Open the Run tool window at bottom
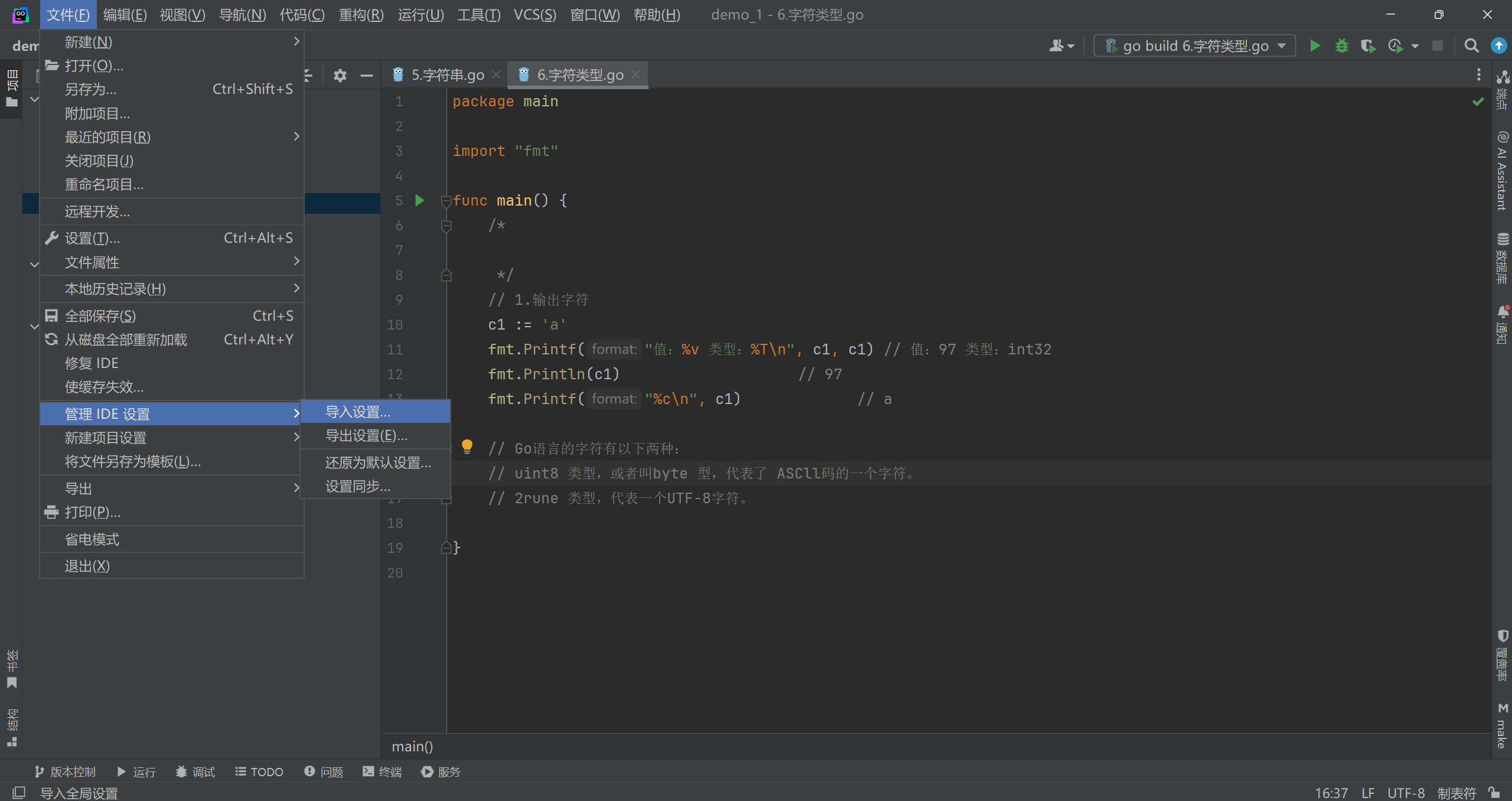Viewport: 1512px width, 801px height. (136, 771)
